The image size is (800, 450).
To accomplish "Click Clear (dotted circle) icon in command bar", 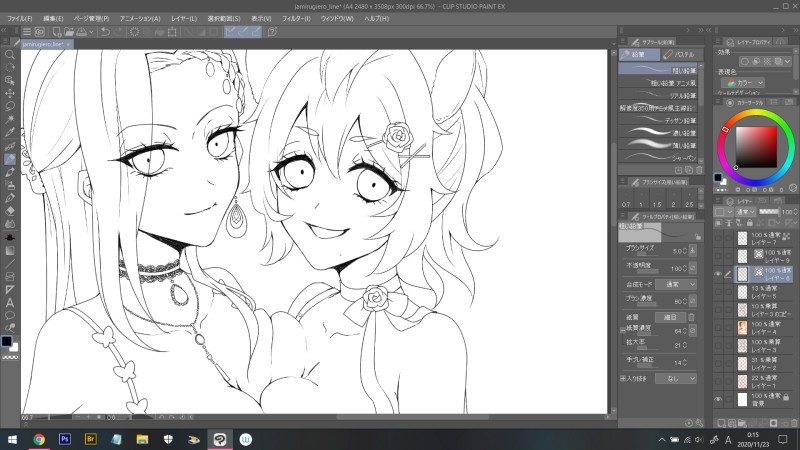I will click(x=134, y=32).
